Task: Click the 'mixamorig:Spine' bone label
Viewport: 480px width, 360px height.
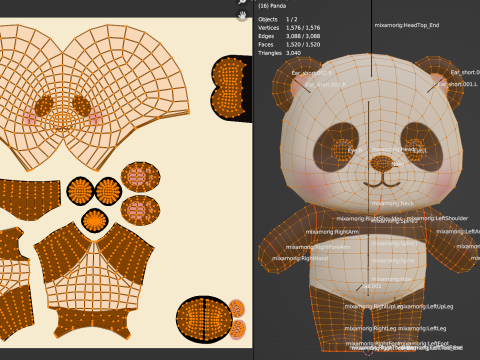Action: tap(393, 261)
